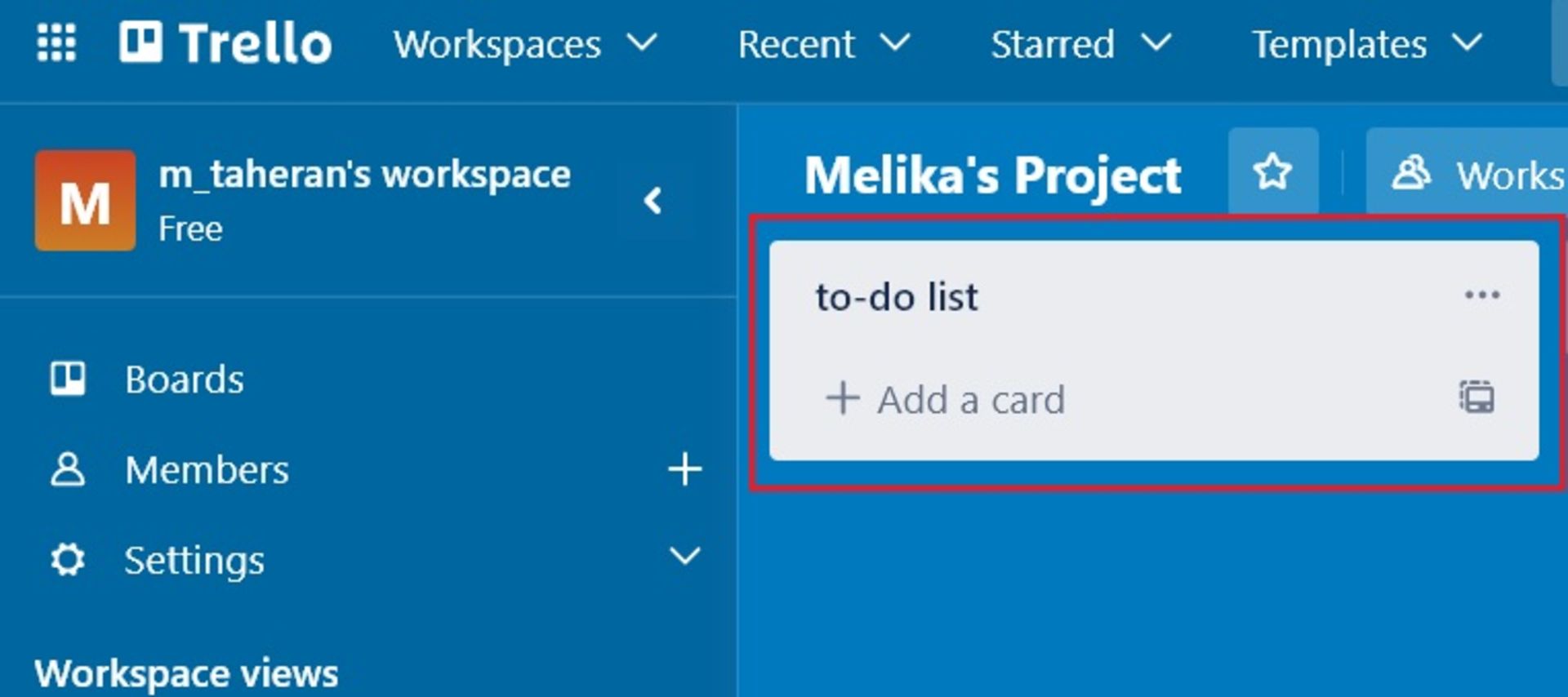Image resolution: width=1568 pixels, height=697 pixels.
Task: Open Members in the sidebar
Action: [206, 470]
